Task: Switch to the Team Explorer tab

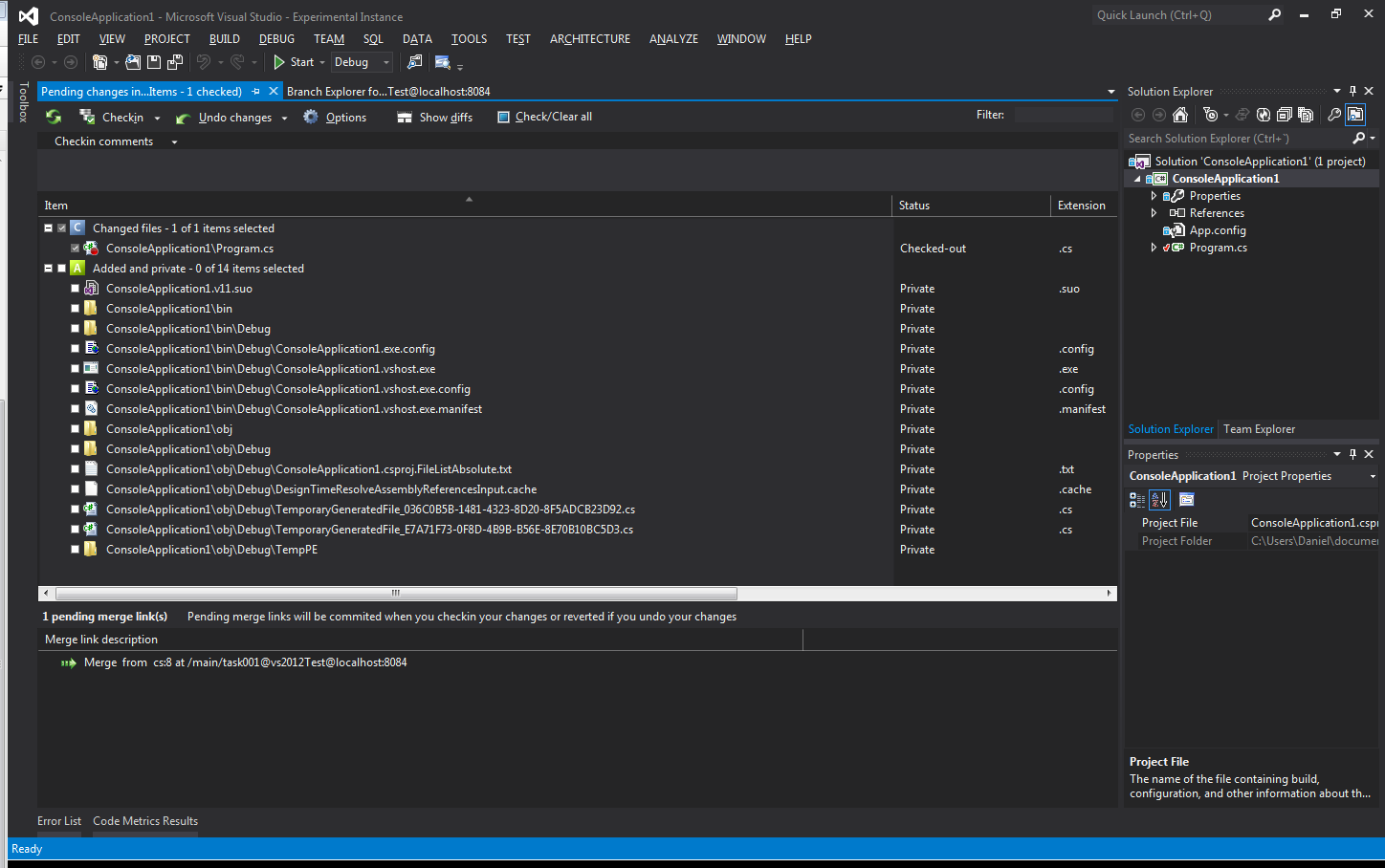Action: point(1259,428)
